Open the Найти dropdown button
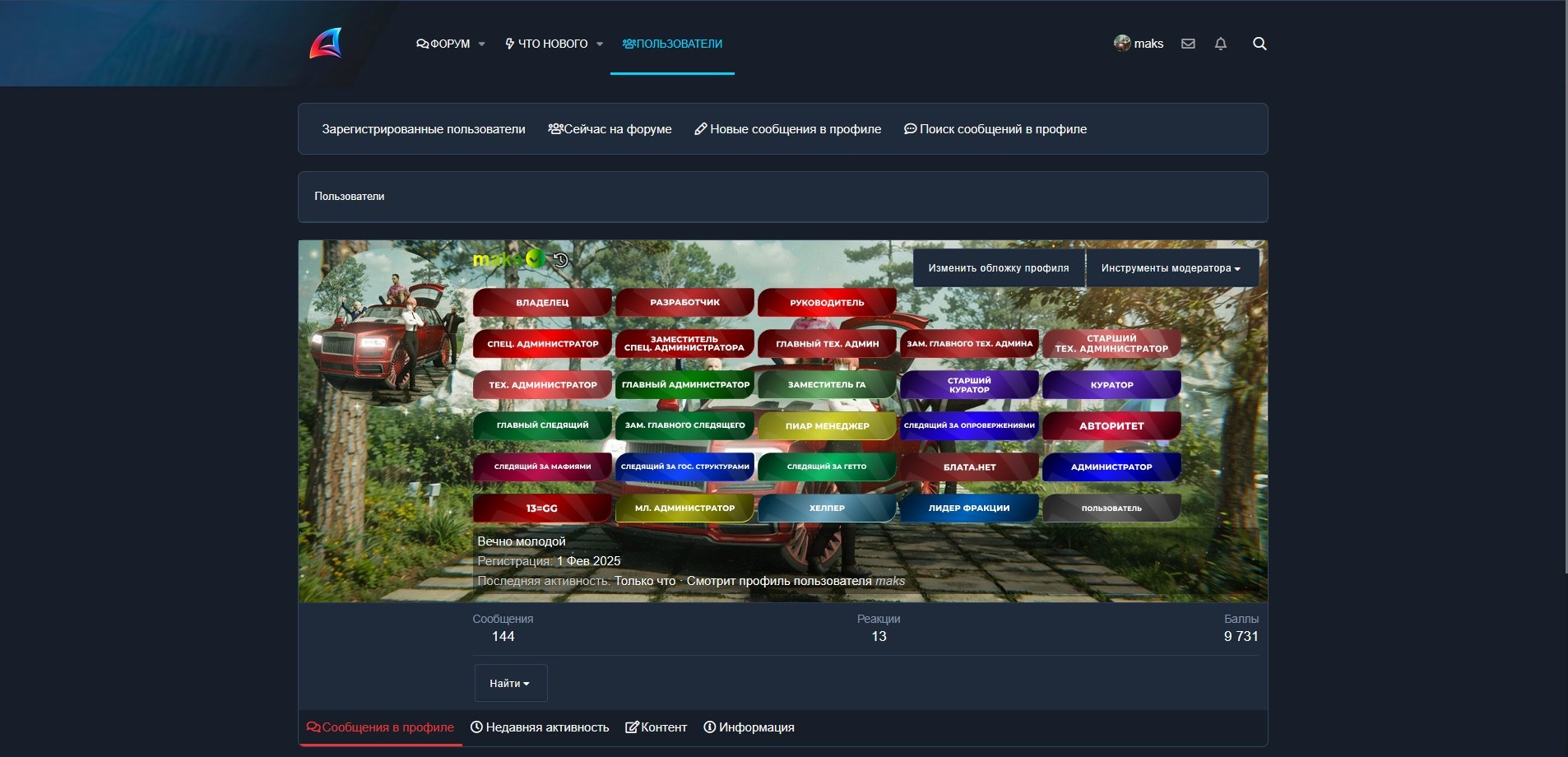 tap(510, 683)
